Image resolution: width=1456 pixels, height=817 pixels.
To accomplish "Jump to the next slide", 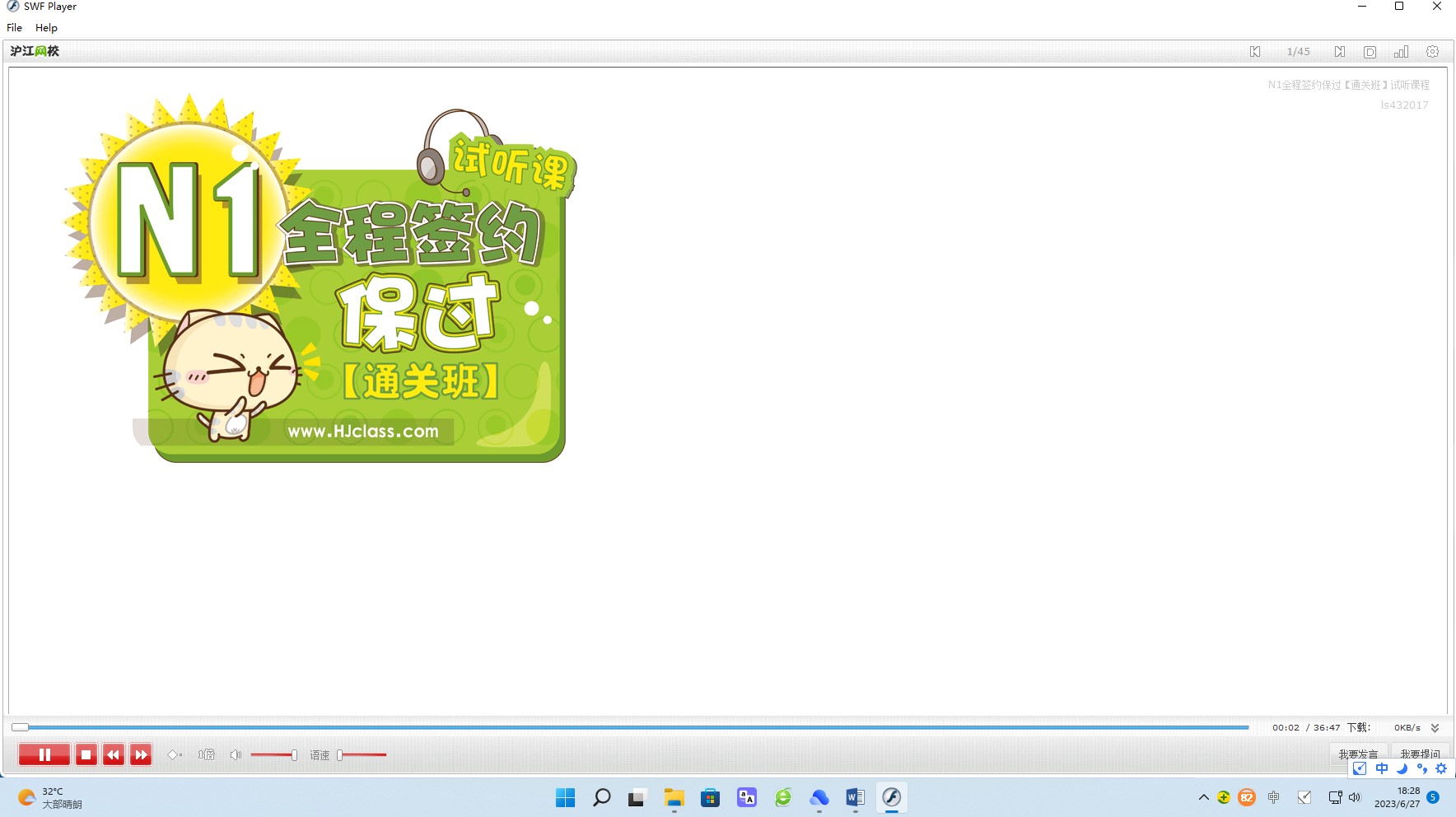I will (1340, 52).
